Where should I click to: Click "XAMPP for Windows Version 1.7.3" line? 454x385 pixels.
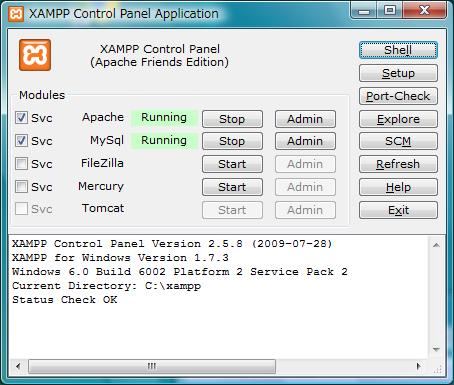point(120,258)
